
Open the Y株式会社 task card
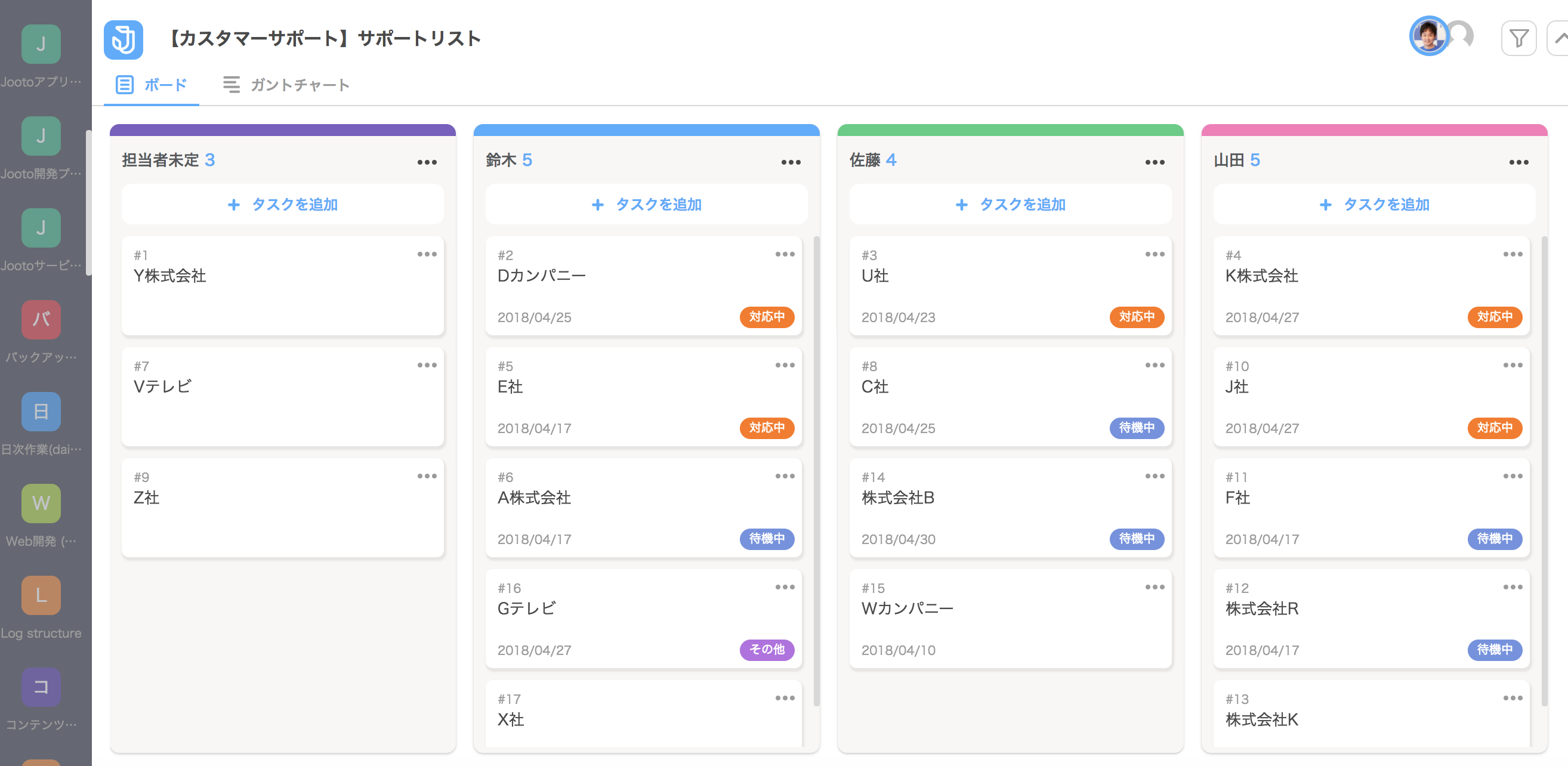point(283,286)
